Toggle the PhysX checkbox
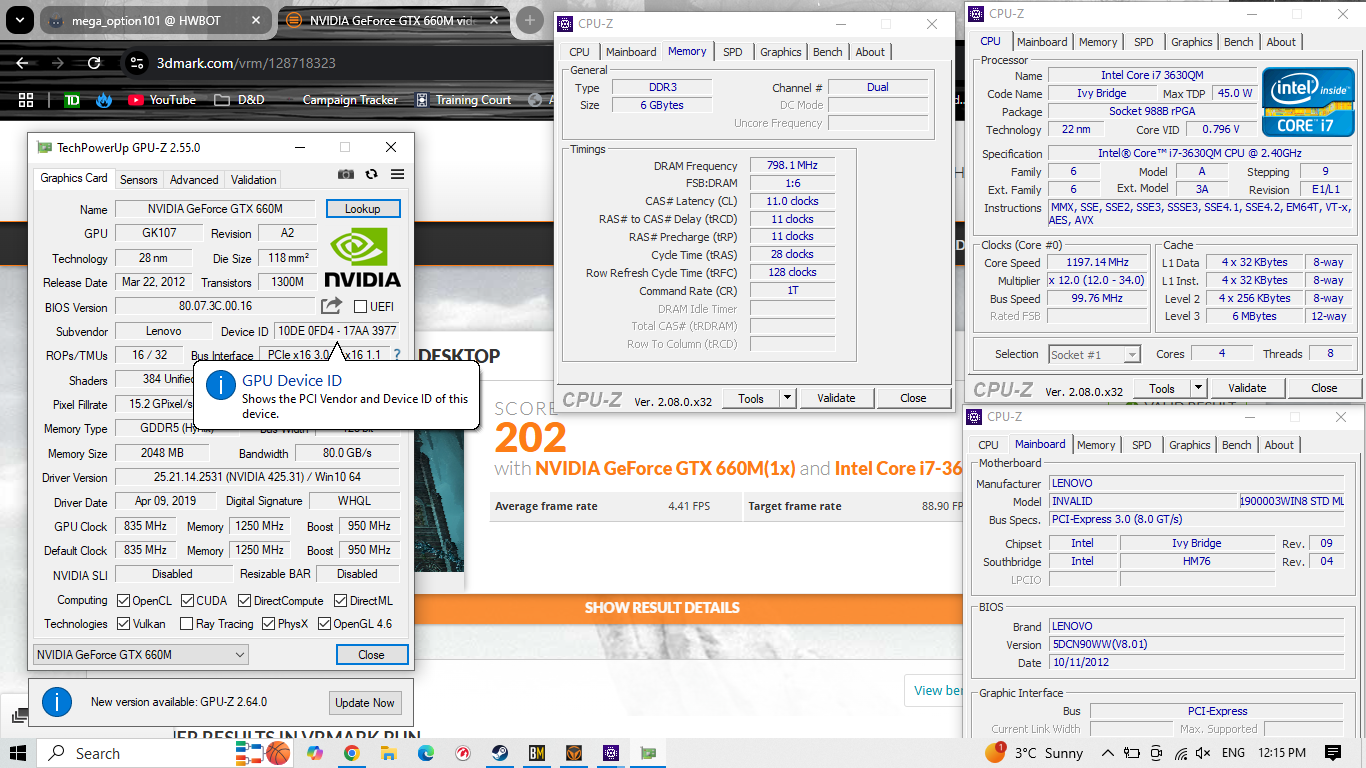Image resolution: width=1366 pixels, height=768 pixels. click(x=269, y=624)
